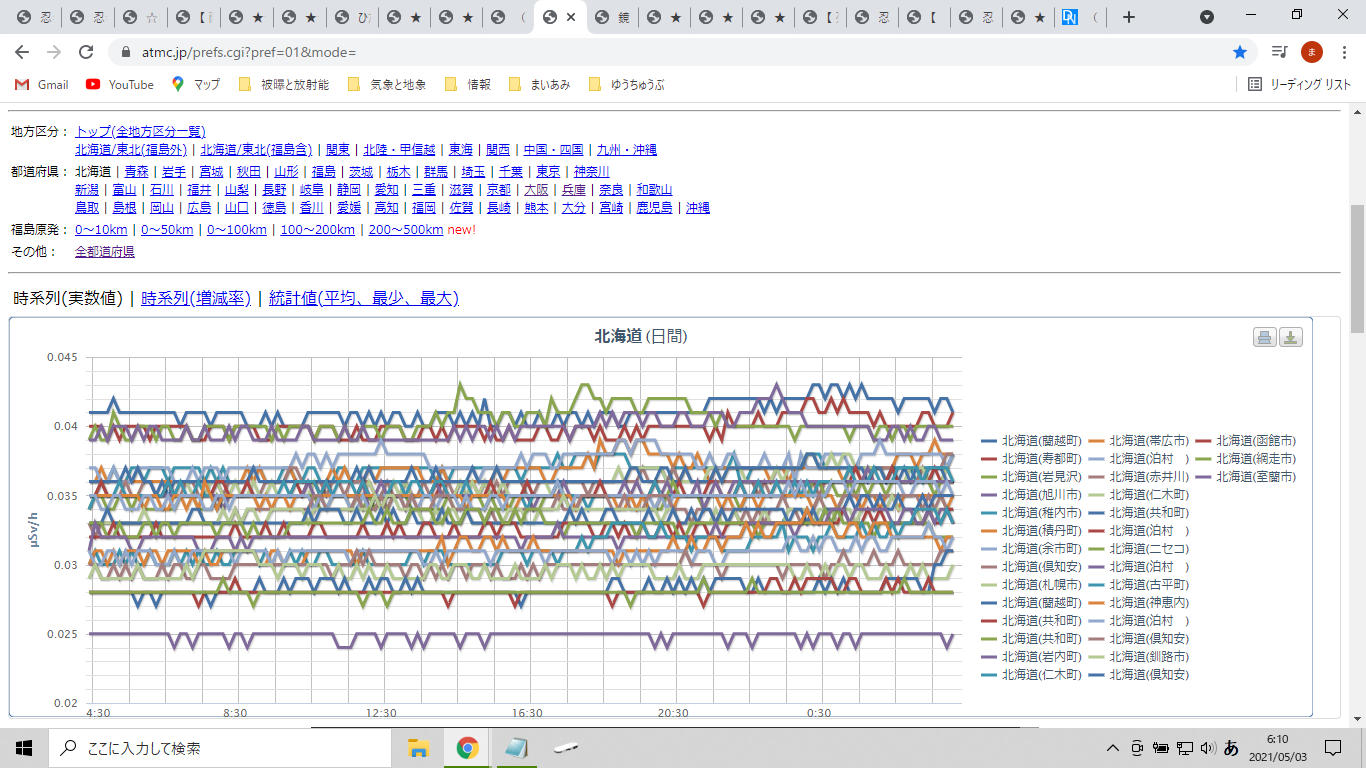Switch to 統計値(平均、最少、最大) view
The width and height of the screenshot is (1366, 768).
[x=364, y=298]
